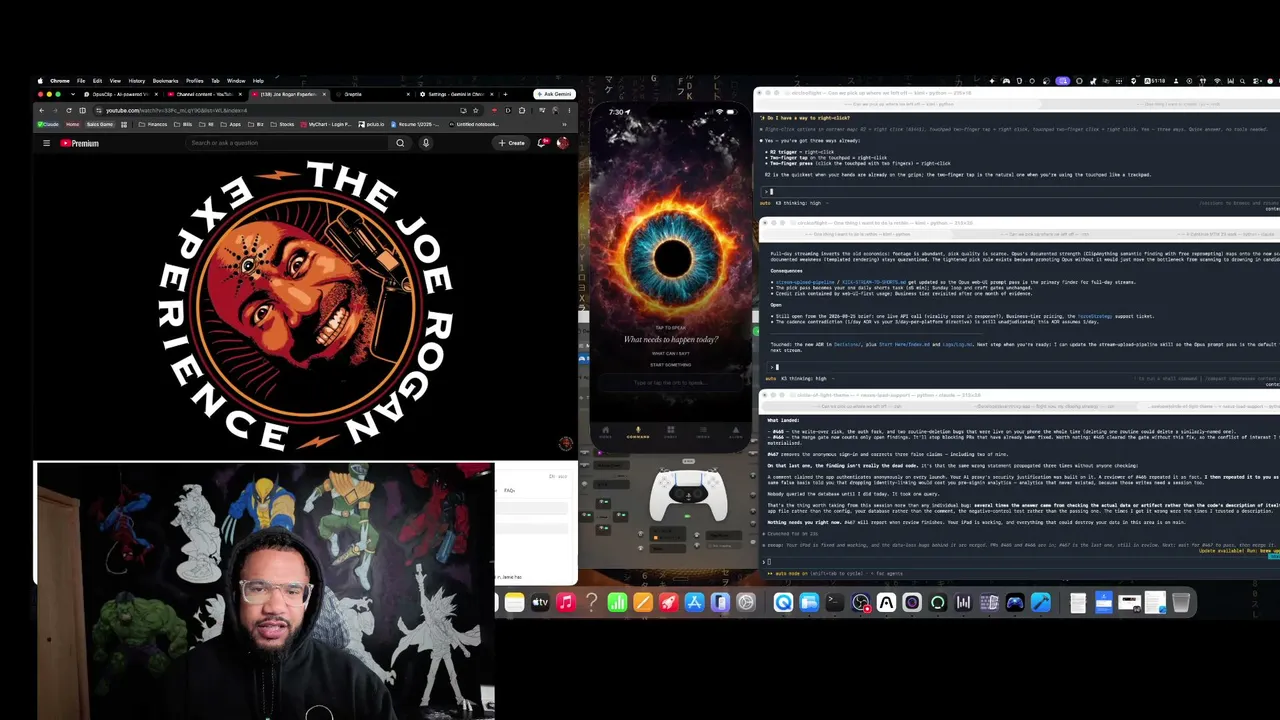Image resolution: width=1280 pixels, height=720 pixels.
Task: Click the YouTube Premium logo
Action: pyautogui.click(x=80, y=143)
